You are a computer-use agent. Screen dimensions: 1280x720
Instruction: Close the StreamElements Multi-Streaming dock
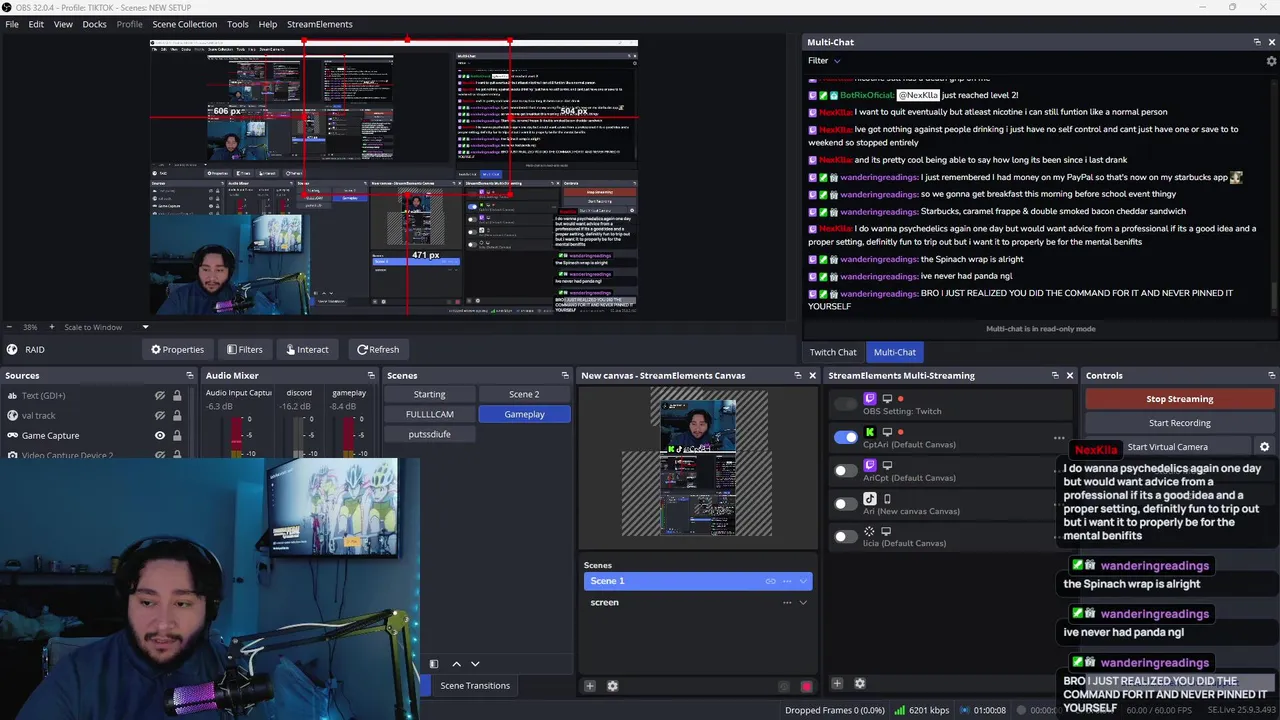click(x=1069, y=376)
